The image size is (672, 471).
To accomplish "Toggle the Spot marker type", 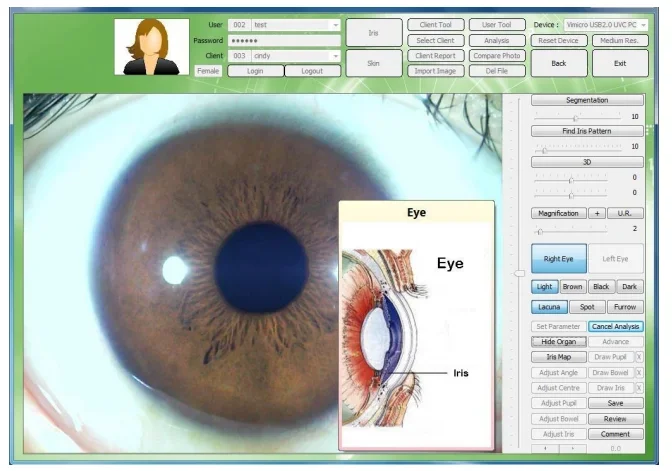I will [587, 307].
